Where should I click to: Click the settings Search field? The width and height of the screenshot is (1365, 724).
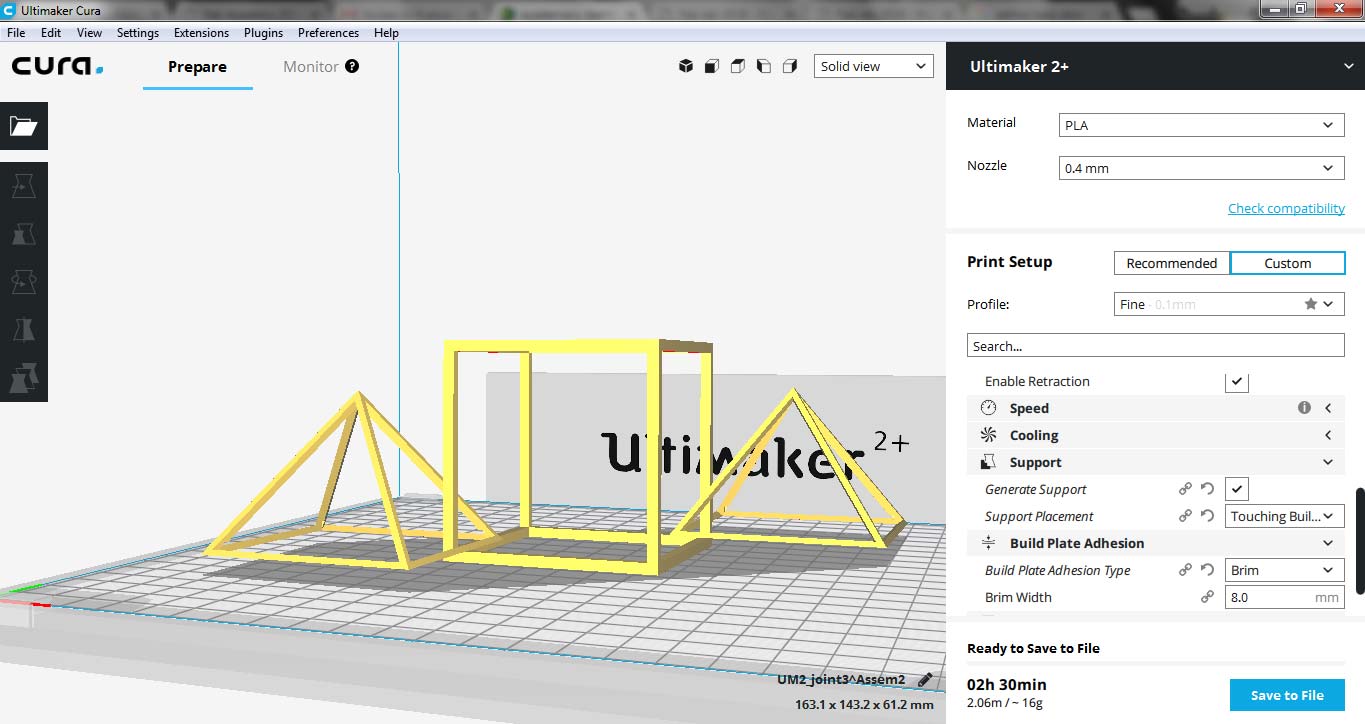1155,346
